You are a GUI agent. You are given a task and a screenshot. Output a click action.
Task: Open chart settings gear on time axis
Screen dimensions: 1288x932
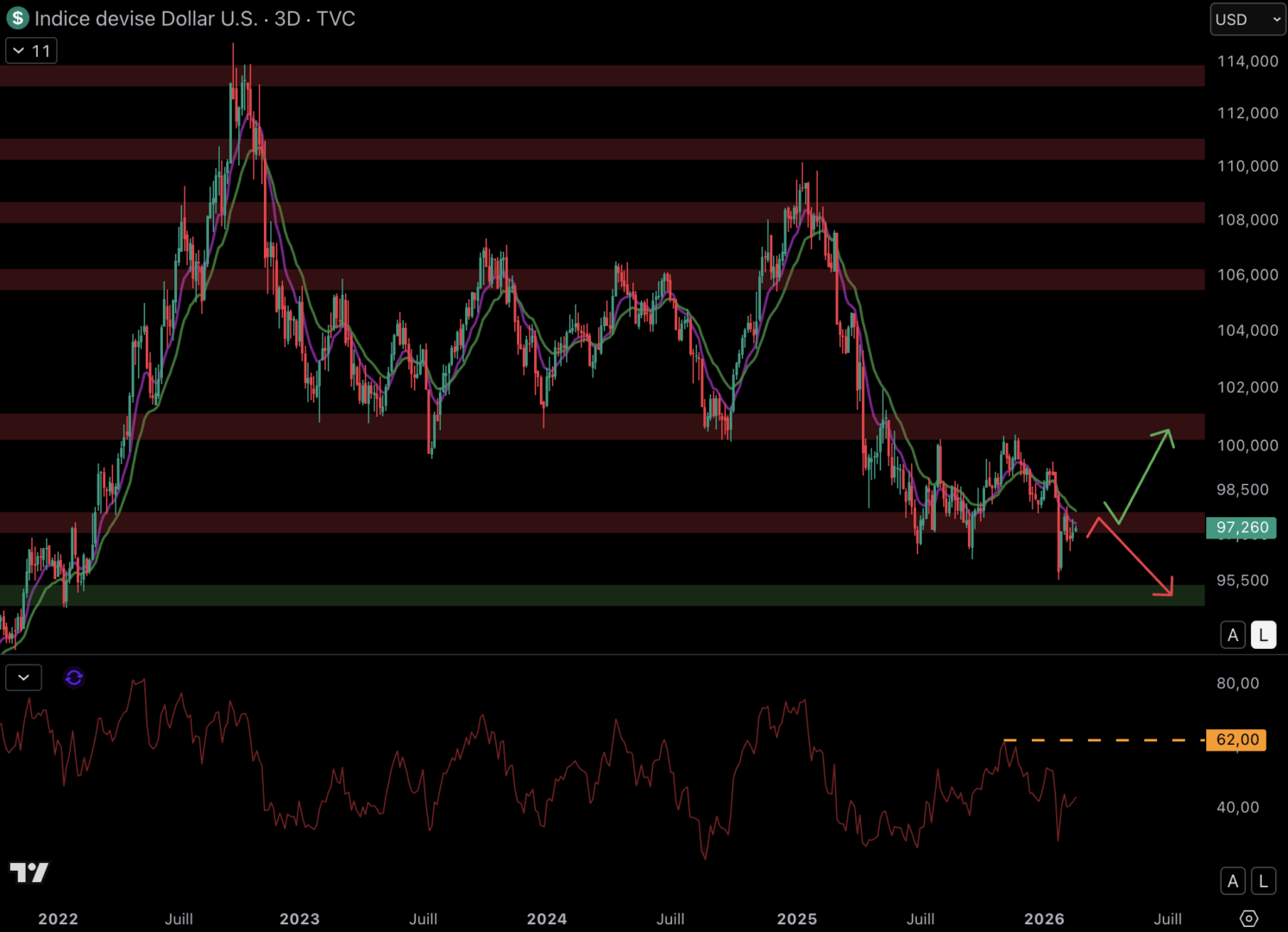click(1248, 918)
